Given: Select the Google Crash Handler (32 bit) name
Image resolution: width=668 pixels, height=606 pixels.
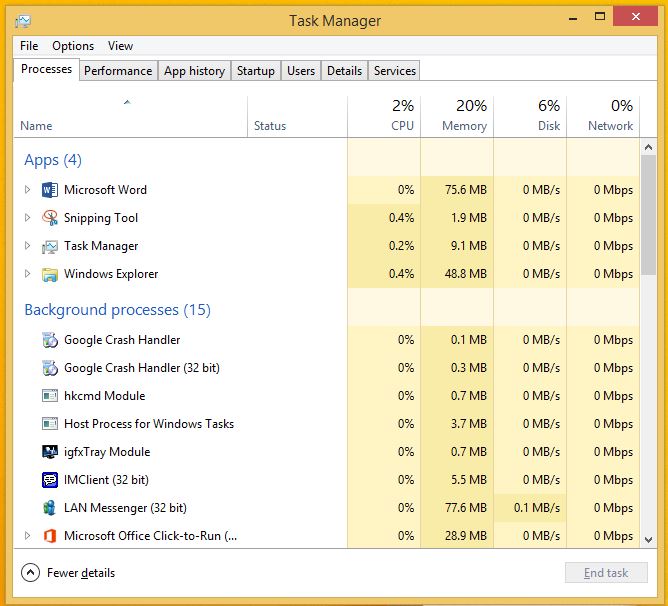Looking at the screenshot, I should (x=142, y=368).
